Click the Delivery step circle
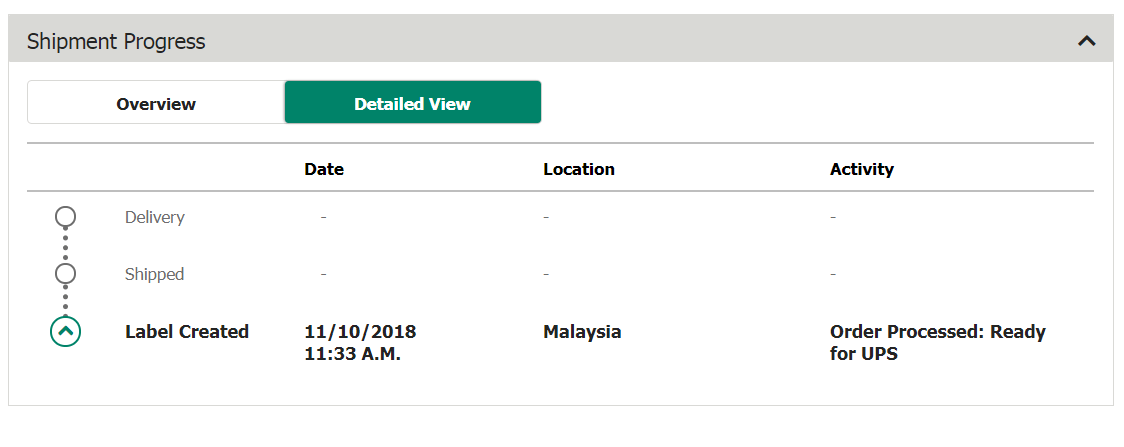The width and height of the screenshot is (1124, 447). coord(65,216)
